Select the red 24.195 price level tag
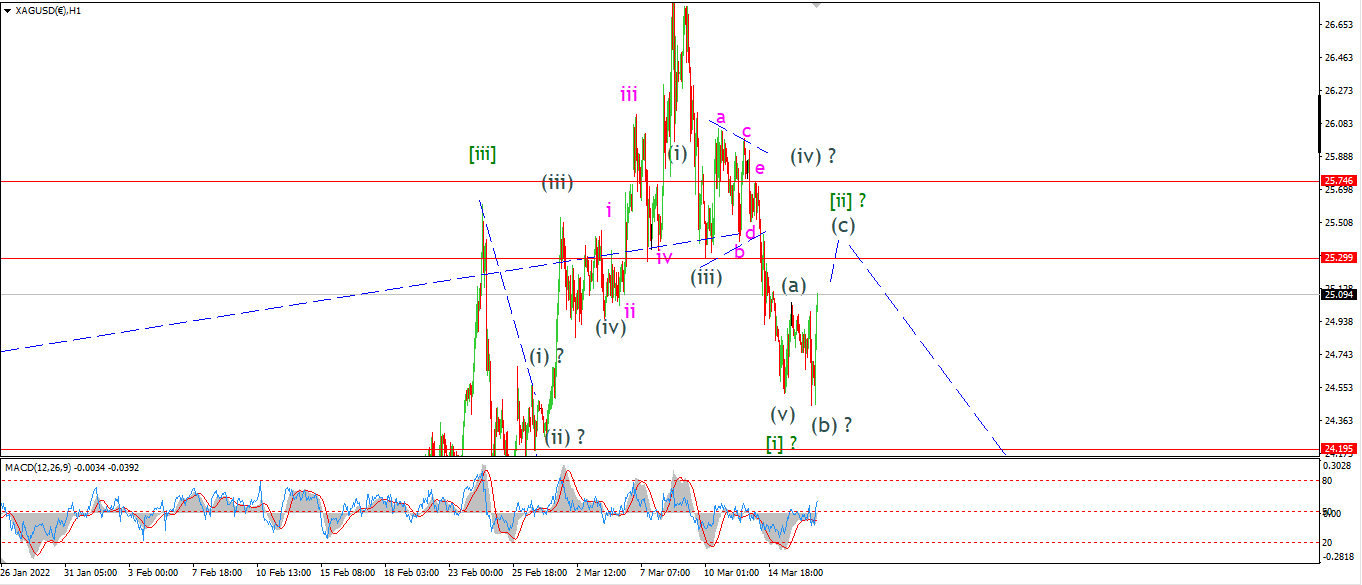Viewport: 1362px width, 585px height. (1338, 448)
